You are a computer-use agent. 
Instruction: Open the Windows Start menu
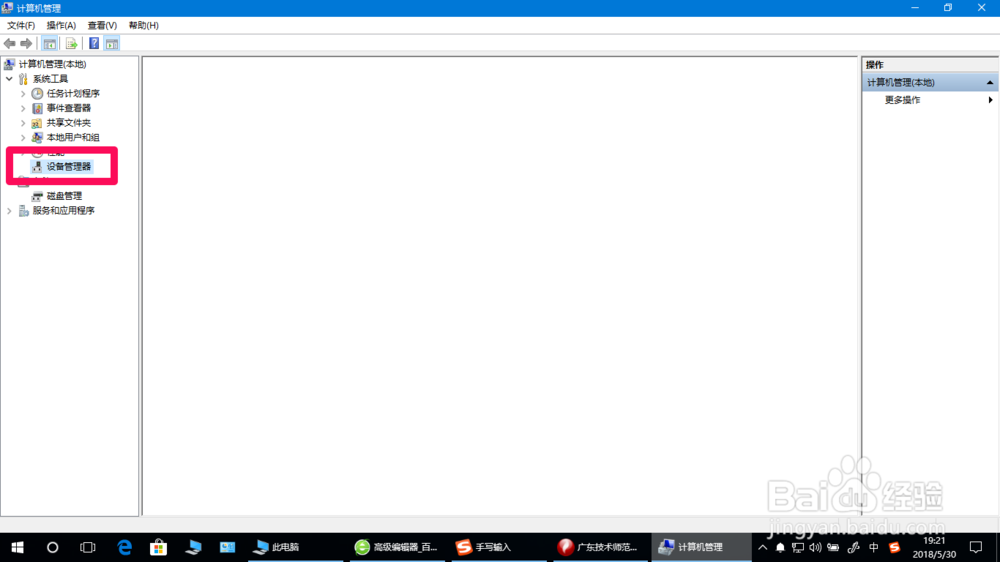17,547
